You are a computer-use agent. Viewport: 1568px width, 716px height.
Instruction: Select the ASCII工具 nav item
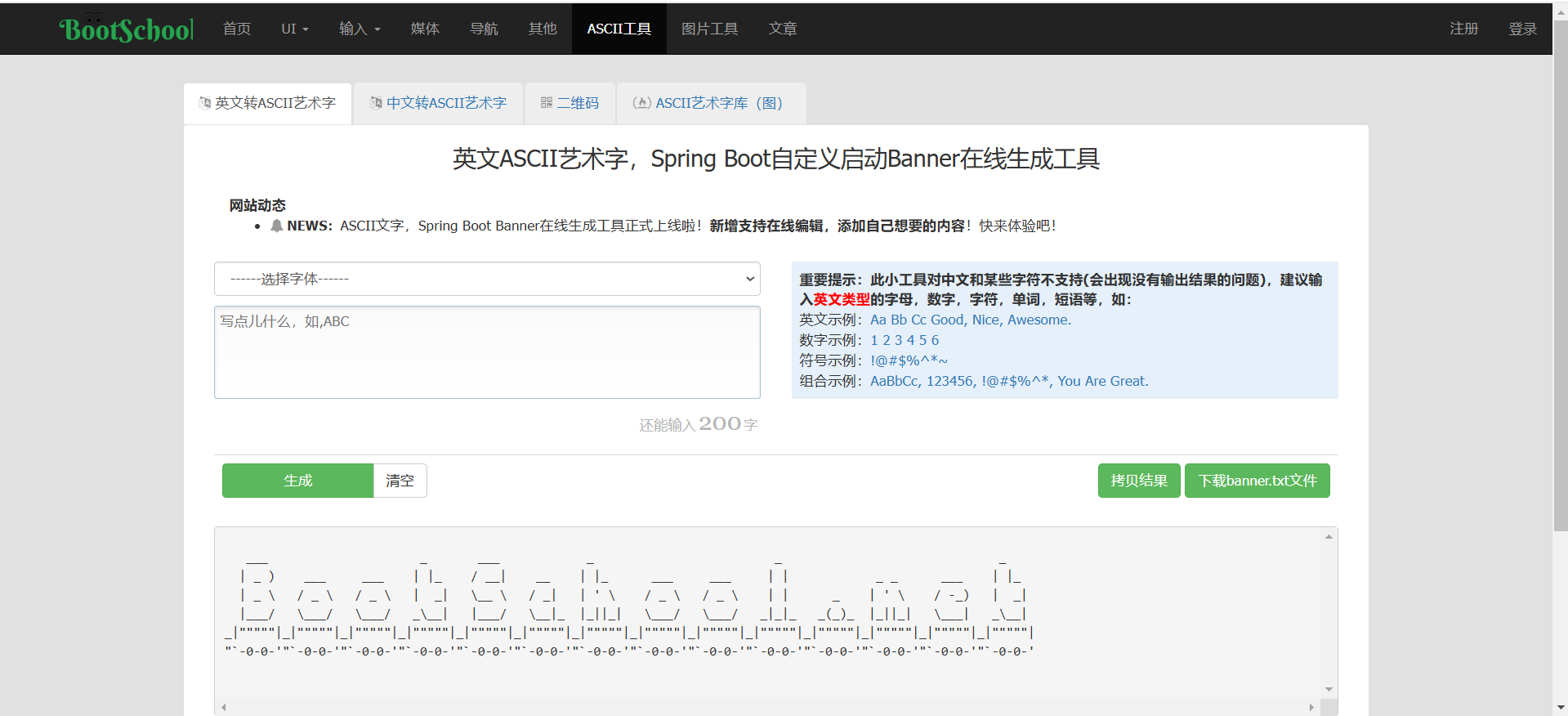[x=619, y=29]
